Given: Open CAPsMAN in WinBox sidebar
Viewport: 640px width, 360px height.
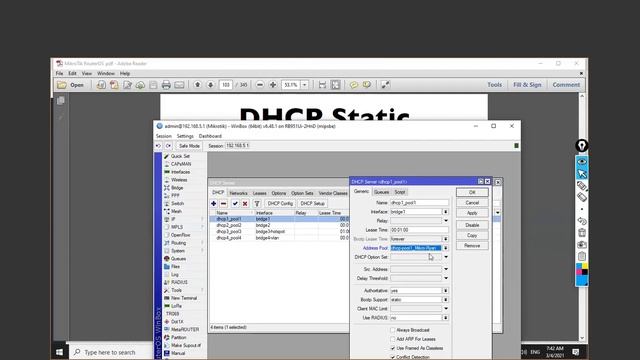Looking at the screenshot, I should 181,164.
